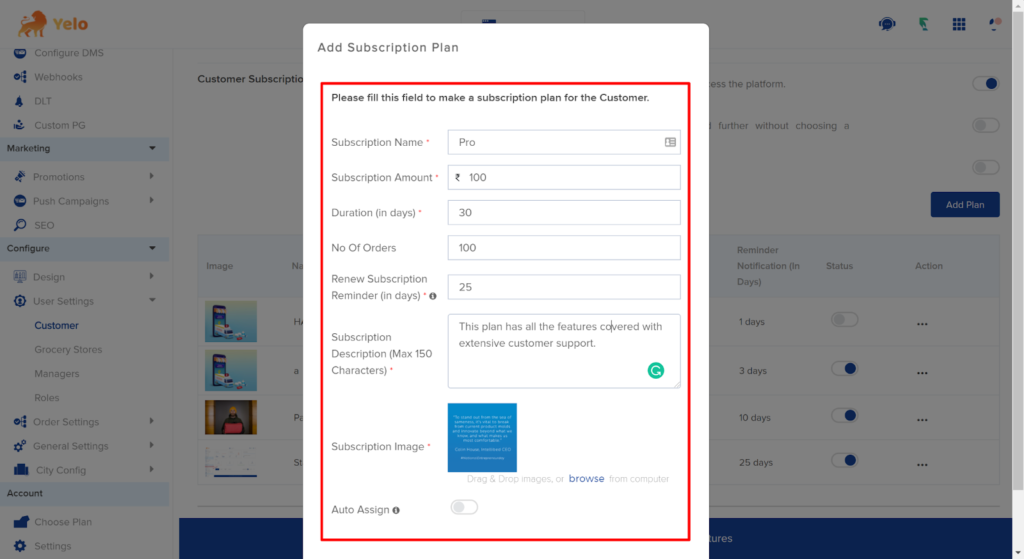The width and height of the screenshot is (1024, 559).
Task: Open actions menu for the 25 days plan
Action: click(922, 465)
